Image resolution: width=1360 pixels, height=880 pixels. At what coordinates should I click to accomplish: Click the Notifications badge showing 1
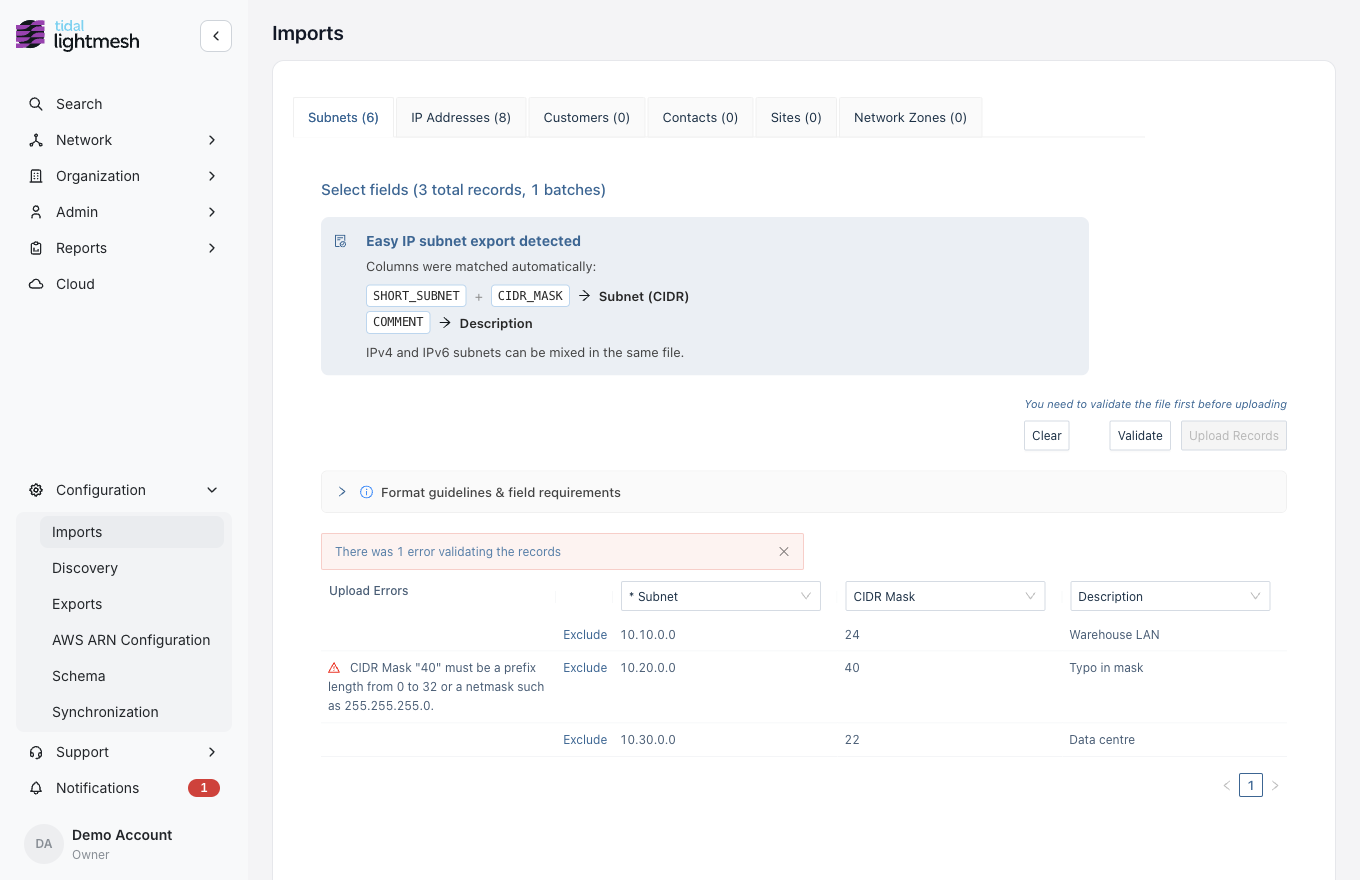204,788
